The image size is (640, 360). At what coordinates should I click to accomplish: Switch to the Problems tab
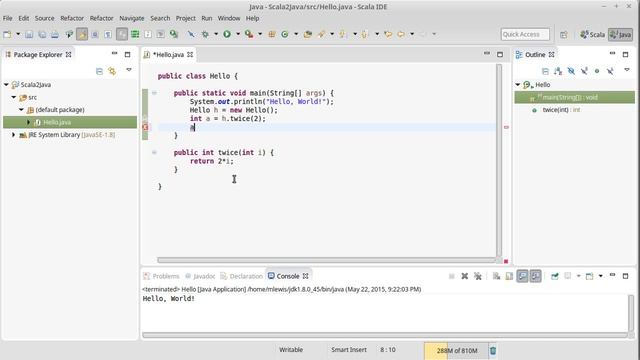point(161,276)
